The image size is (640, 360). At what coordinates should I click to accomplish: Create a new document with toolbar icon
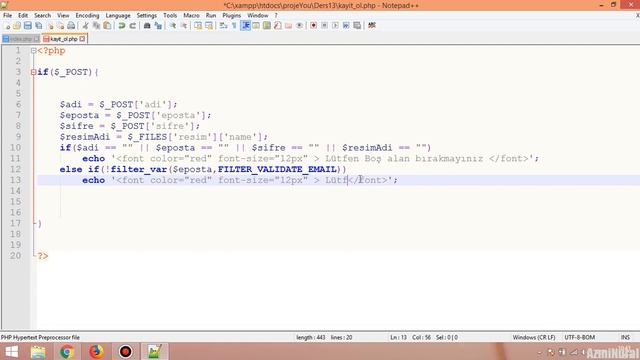click(x=7, y=26)
